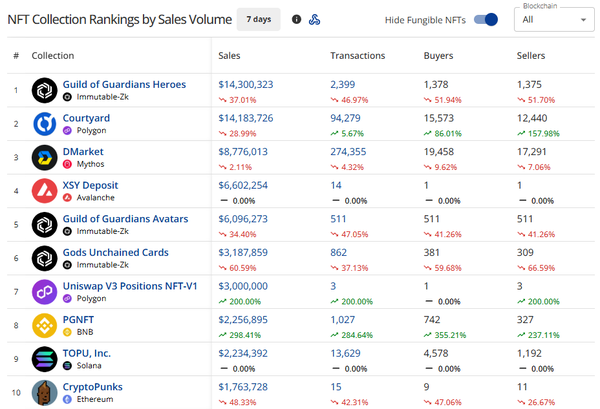Click the $8,776,013 sales value

(243, 152)
